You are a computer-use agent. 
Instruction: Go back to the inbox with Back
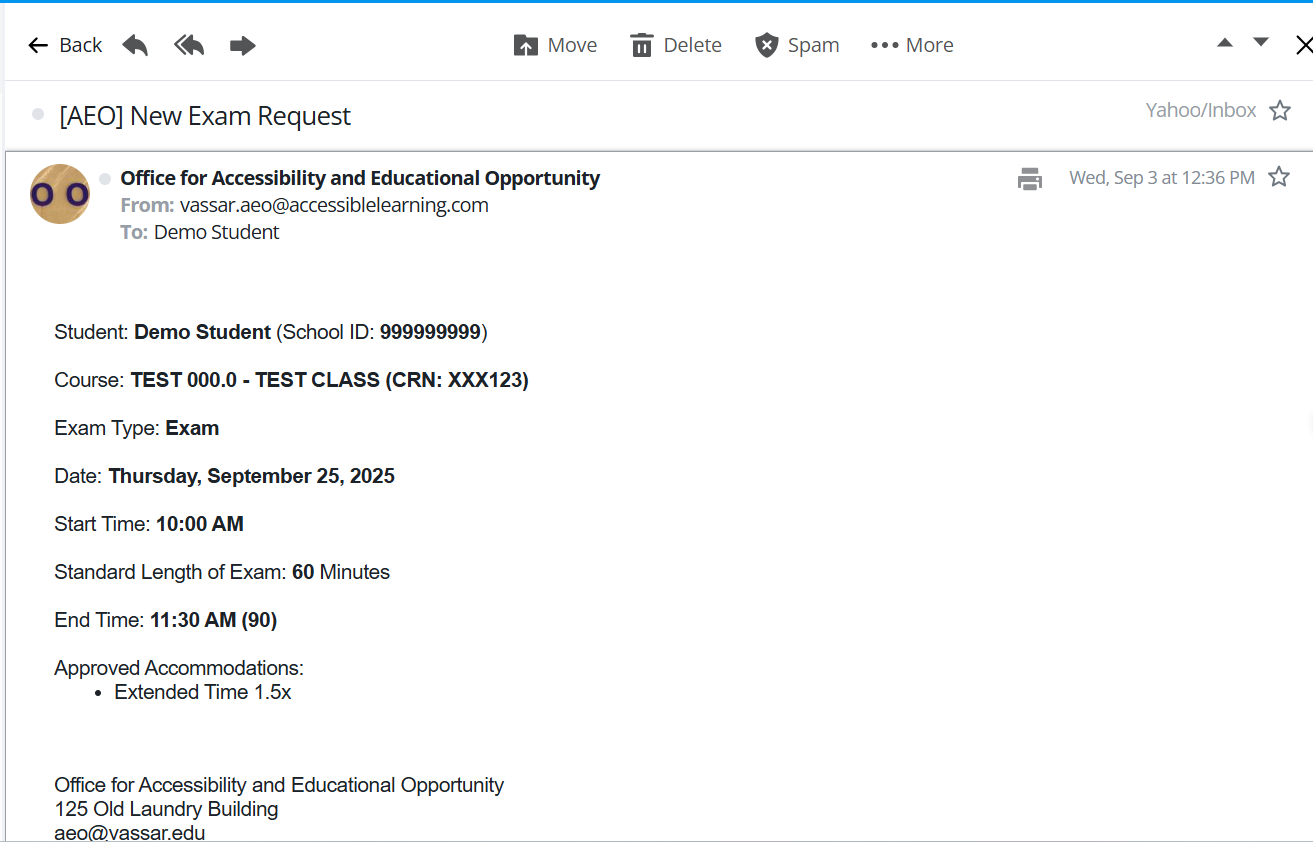point(65,45)
